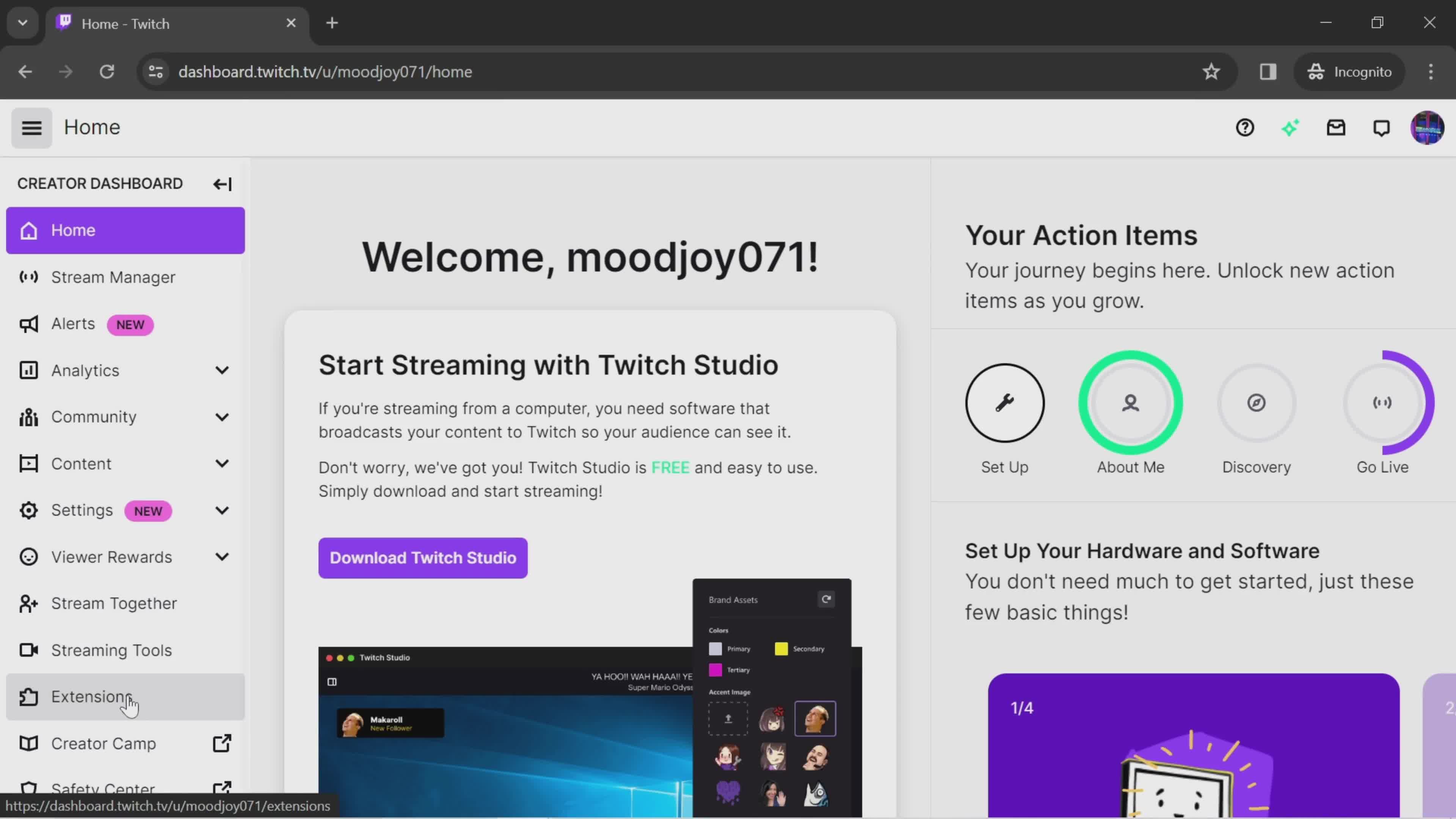Open Streaming Tools
The width and height of the screenshot is (1456, 819).
click(125, 650)
